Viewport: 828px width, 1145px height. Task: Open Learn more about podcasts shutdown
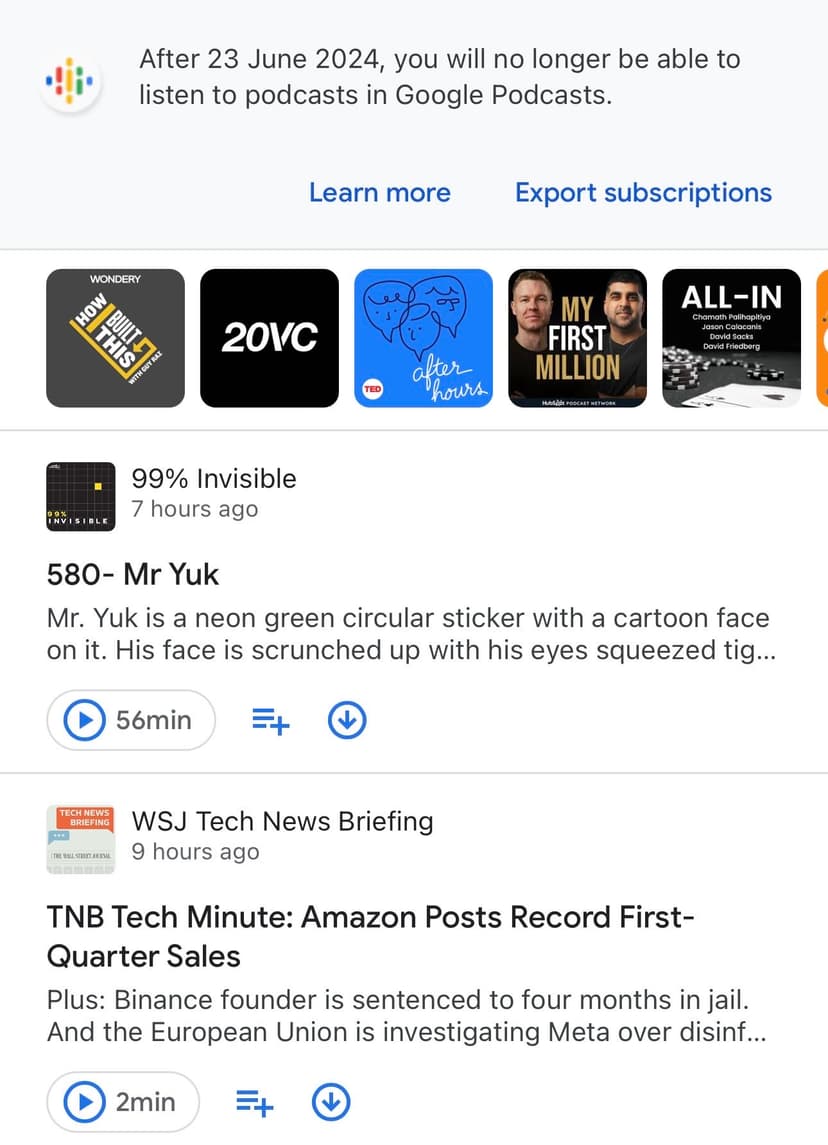(379, 192)
